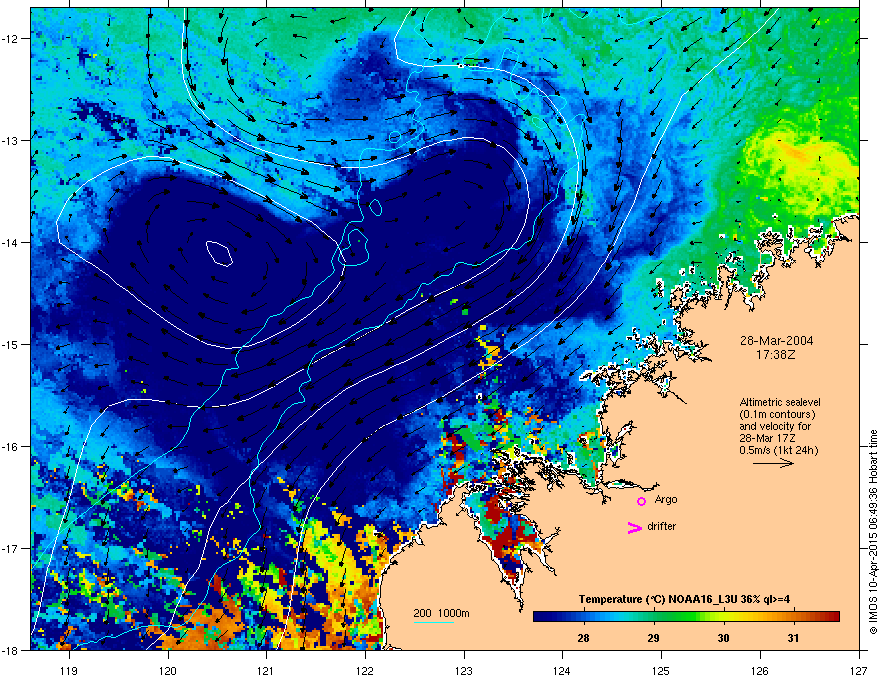Click the color bar value 29
This screenshot has width=880, height=680.
(653, 638)
